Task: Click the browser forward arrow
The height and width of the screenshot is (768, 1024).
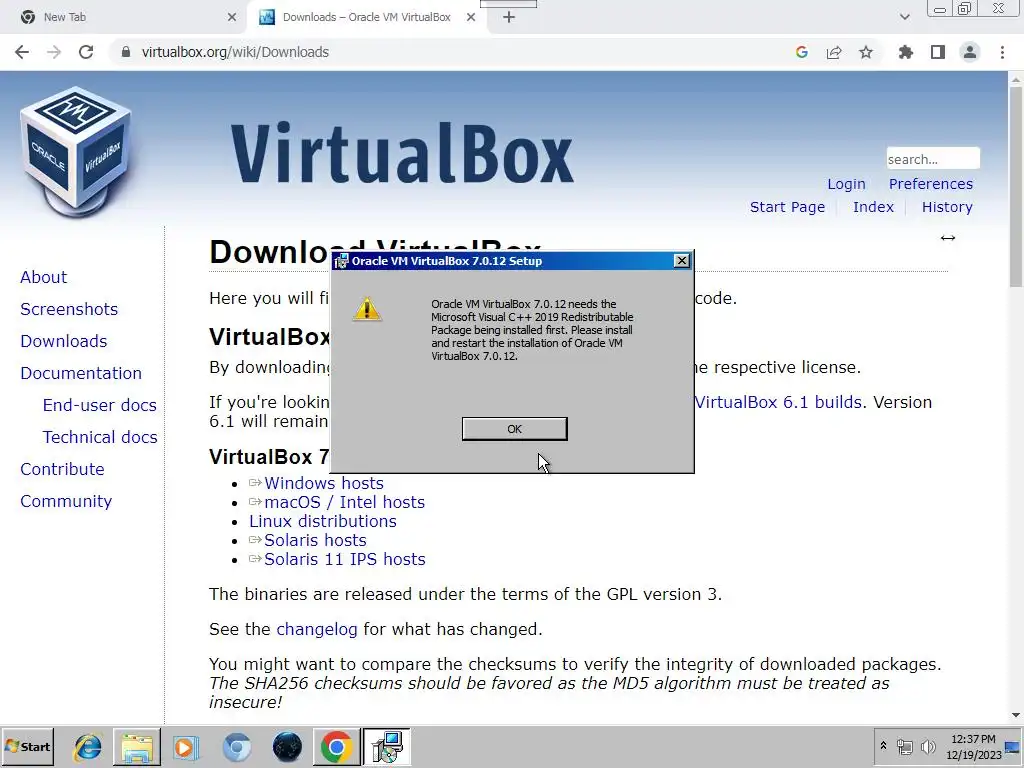Action: click(x=54, y=52)
